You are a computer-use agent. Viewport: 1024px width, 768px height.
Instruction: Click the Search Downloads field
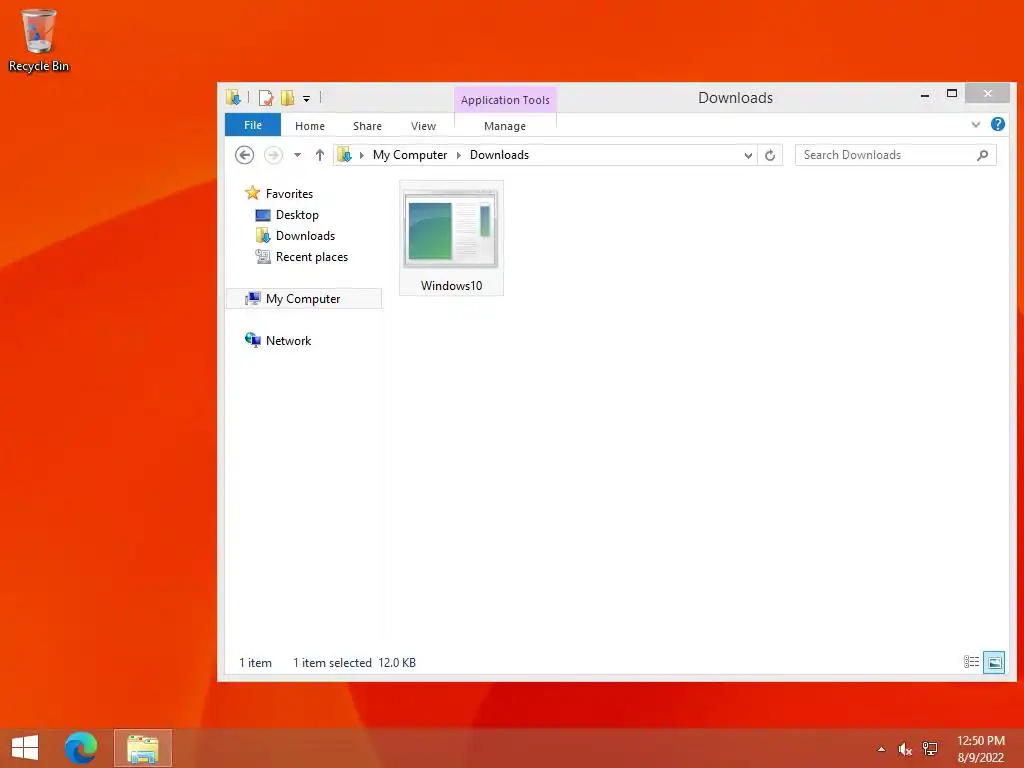coord(895,155)
